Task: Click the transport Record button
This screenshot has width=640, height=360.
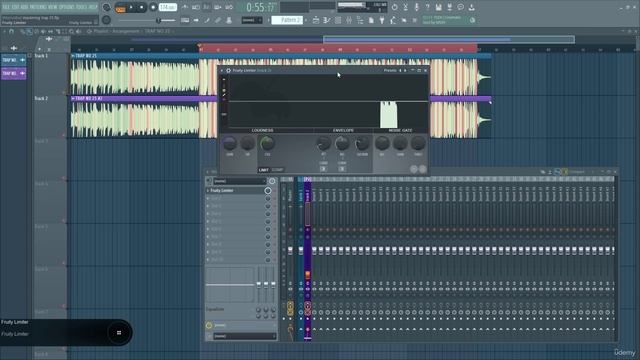Action: click(153, 7)
